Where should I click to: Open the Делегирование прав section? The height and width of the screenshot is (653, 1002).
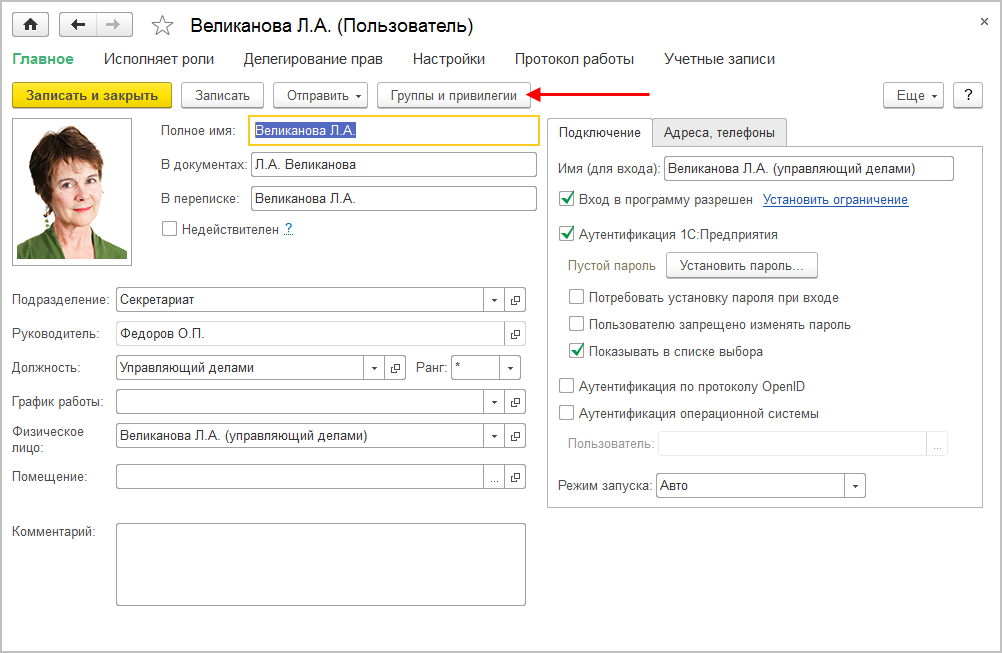click(313, 59)
